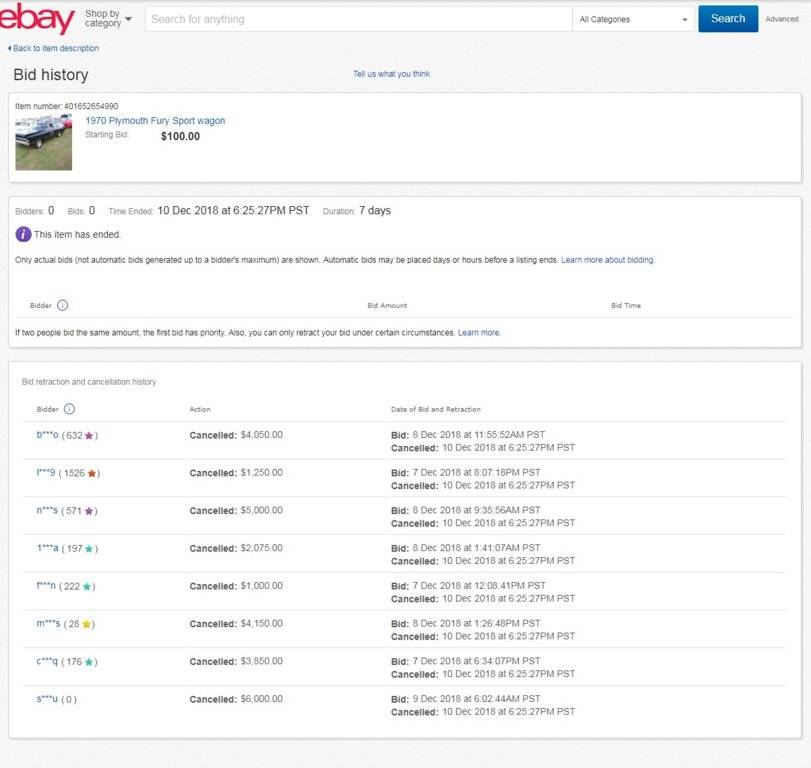Viewport: 811px width, 768px height.
Task: Click the yellow star beside bidder m***s
Action: coord(85,623)
